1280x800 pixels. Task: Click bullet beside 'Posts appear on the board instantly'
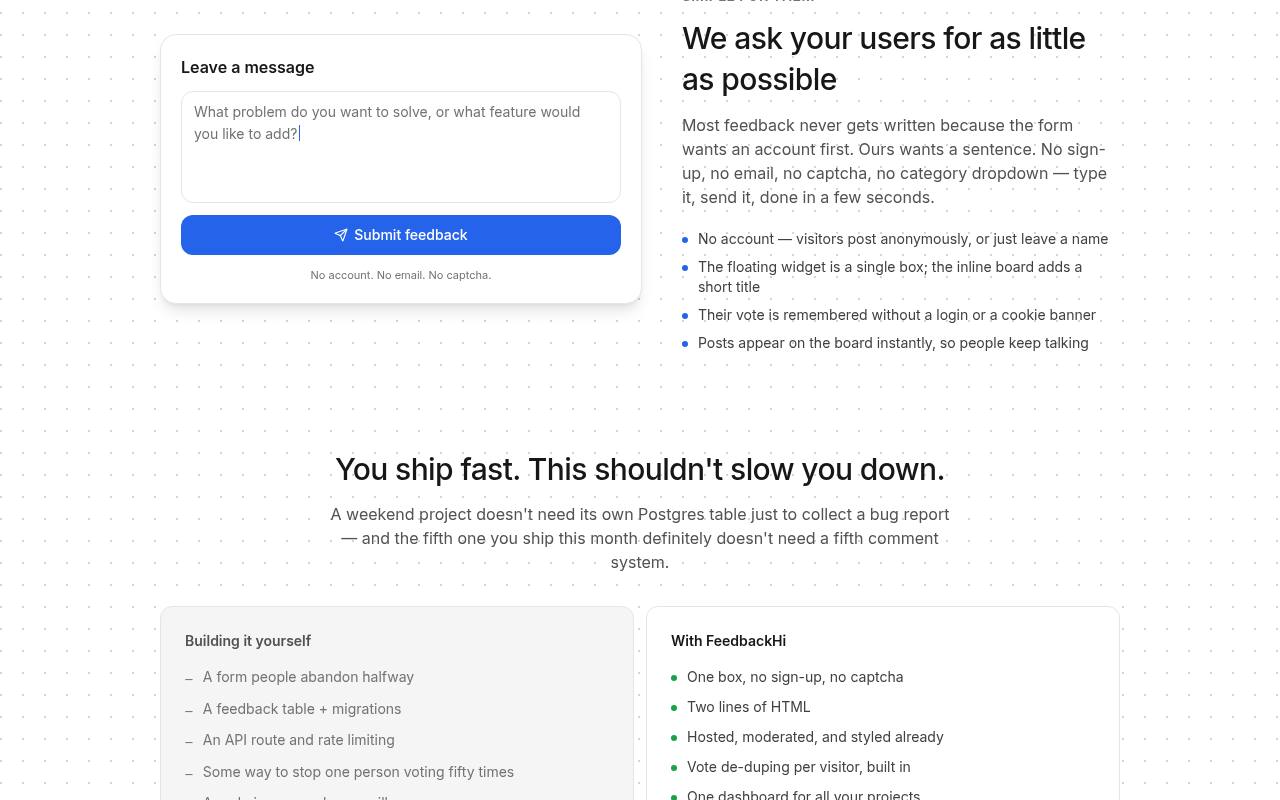[685, 344]
